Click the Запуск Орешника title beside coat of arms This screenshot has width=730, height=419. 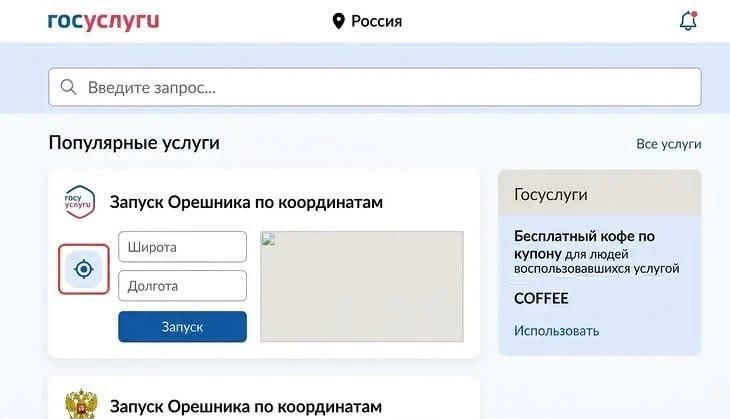[246, 407]
